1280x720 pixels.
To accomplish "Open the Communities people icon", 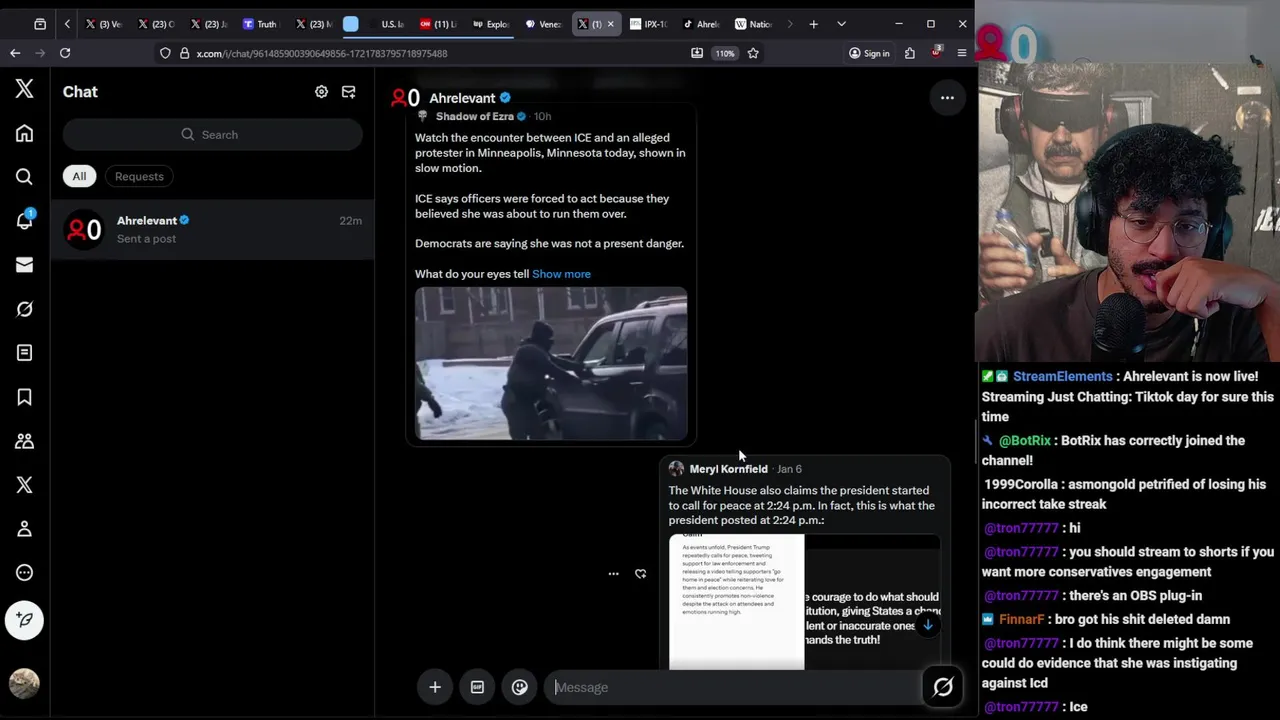I will click(x=24, y=441).
